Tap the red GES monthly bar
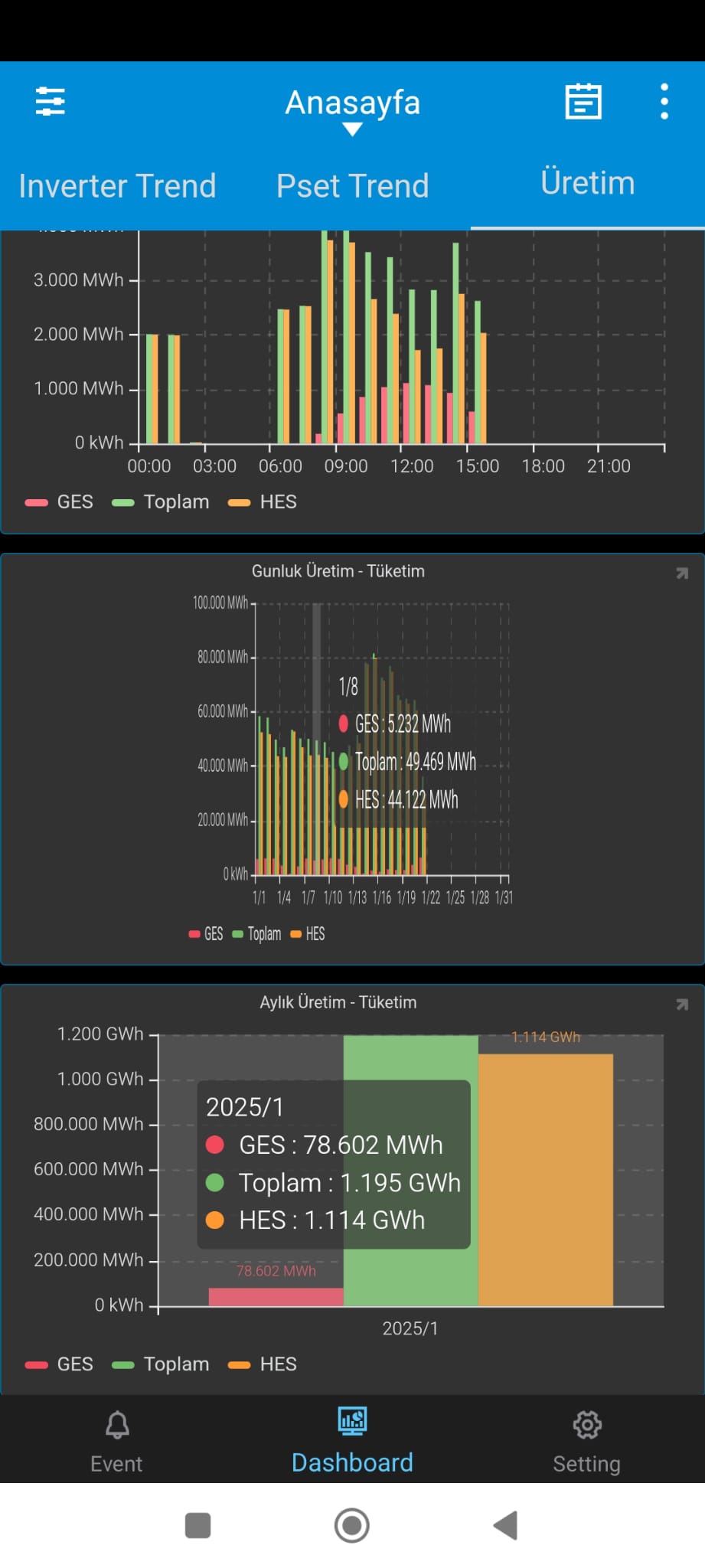This screenshot has height=1568, width=705. [x=276, y=1297]
